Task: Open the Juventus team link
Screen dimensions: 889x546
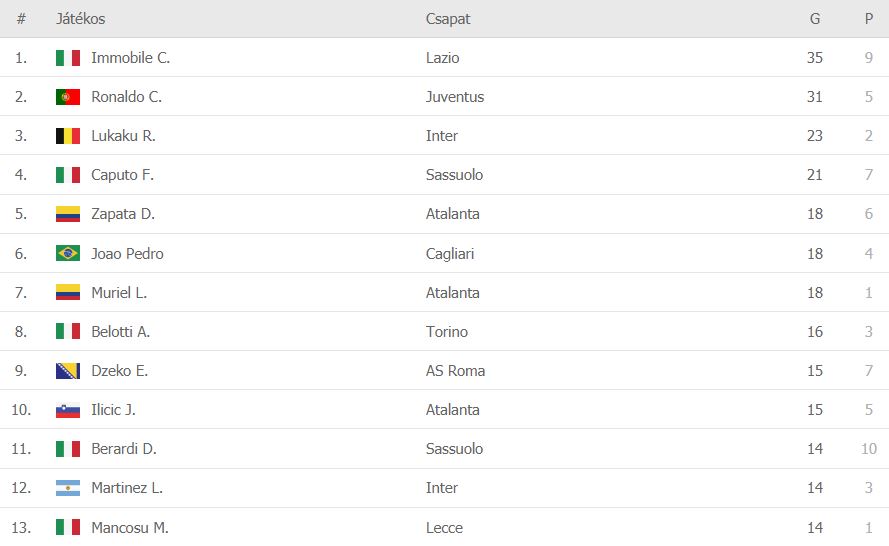Action: pos(455,97)
